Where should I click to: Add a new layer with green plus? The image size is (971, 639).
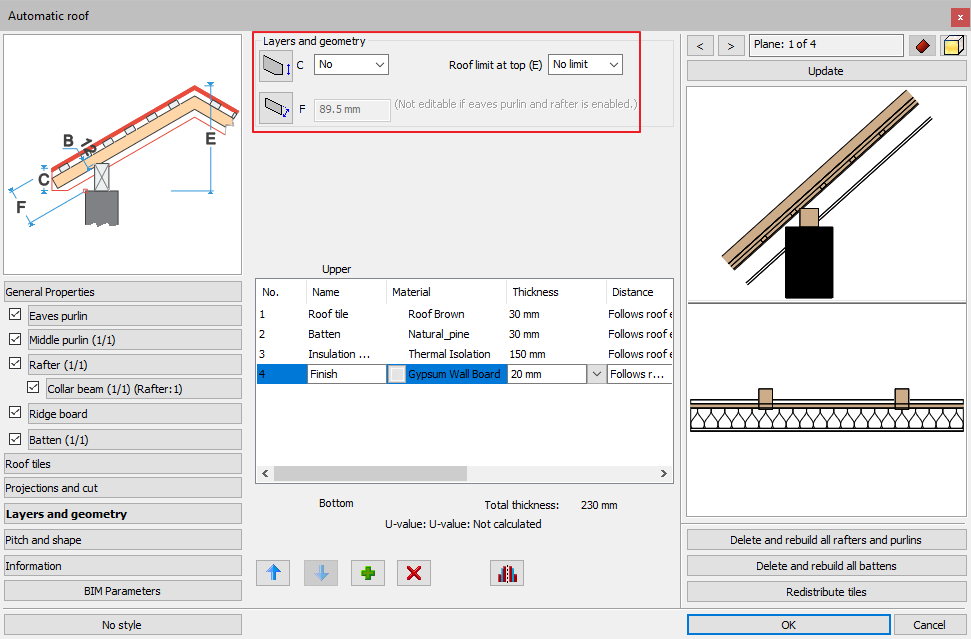click(368, 573)
